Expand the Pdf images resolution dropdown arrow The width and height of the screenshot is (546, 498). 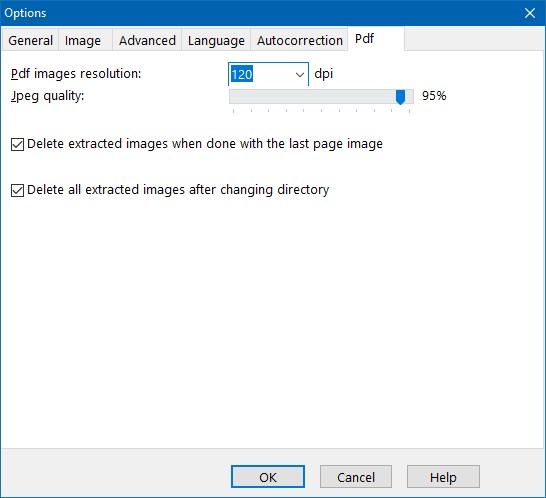(299, 74)
